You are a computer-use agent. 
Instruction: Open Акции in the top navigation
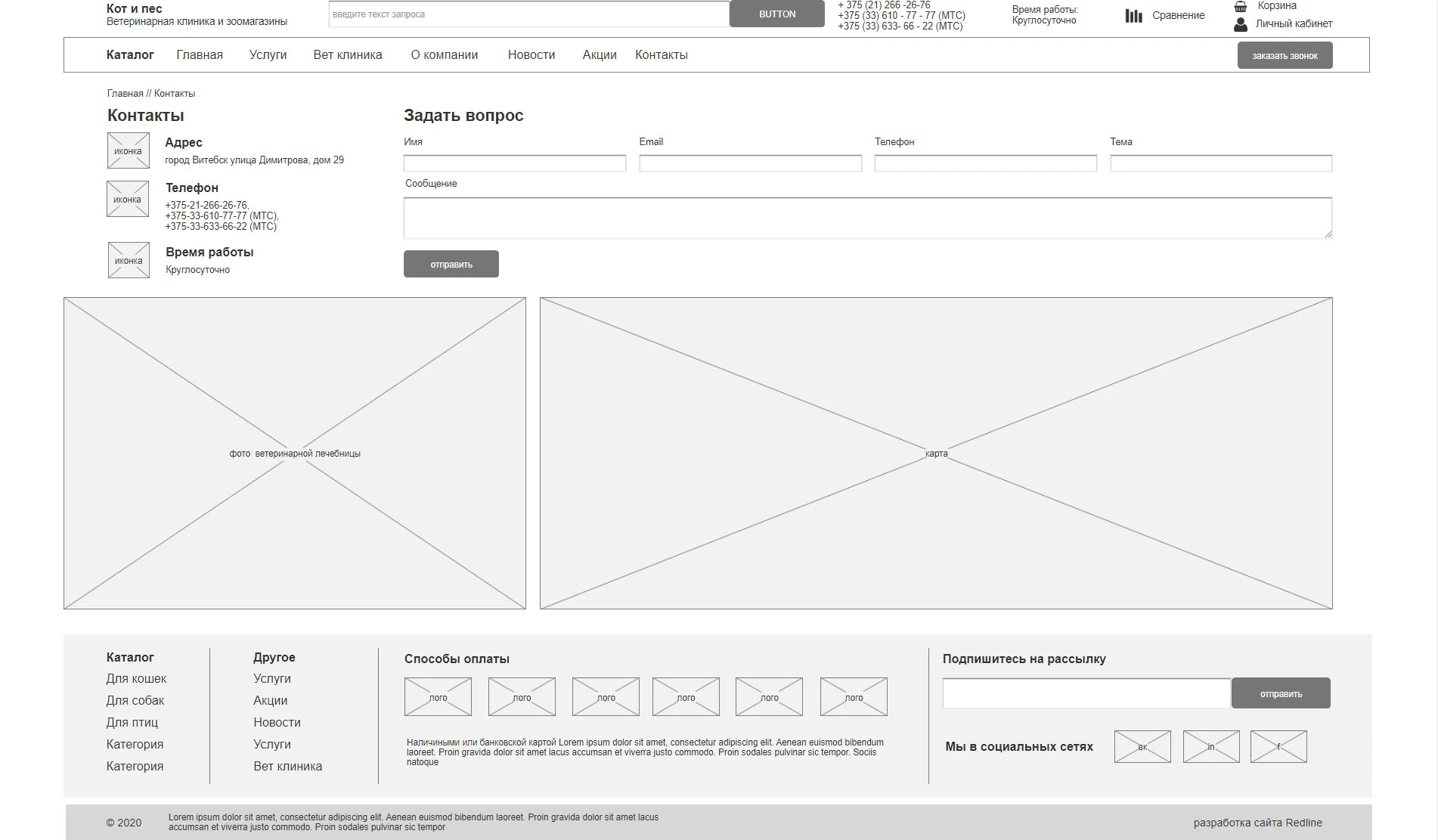[x=600, y=54]
